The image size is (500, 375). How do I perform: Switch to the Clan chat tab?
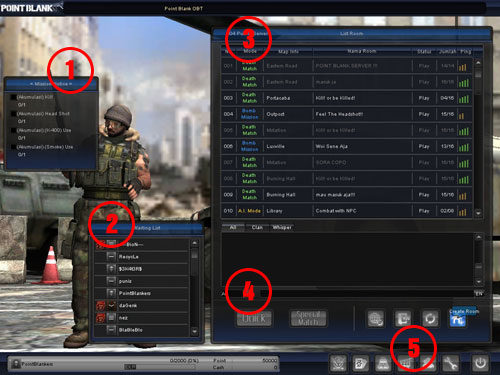point(257,227)
